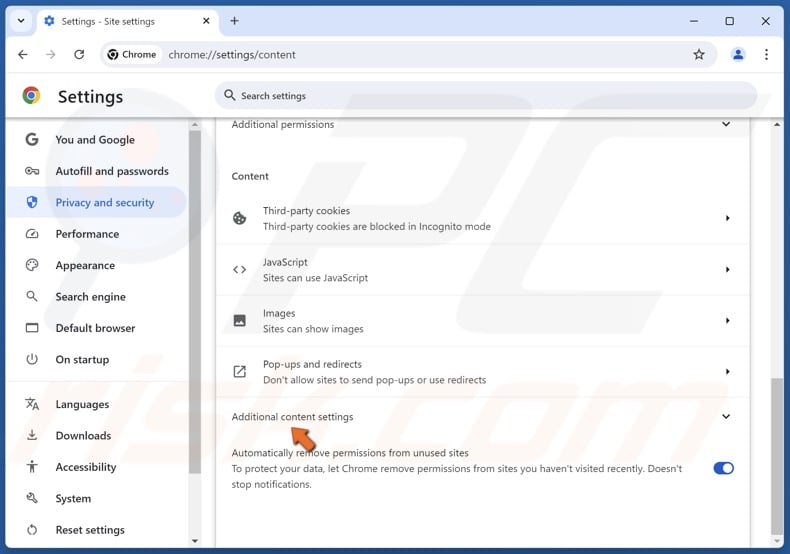Open Images site settings
Screen dimensions: 790x554
(483, 321)
